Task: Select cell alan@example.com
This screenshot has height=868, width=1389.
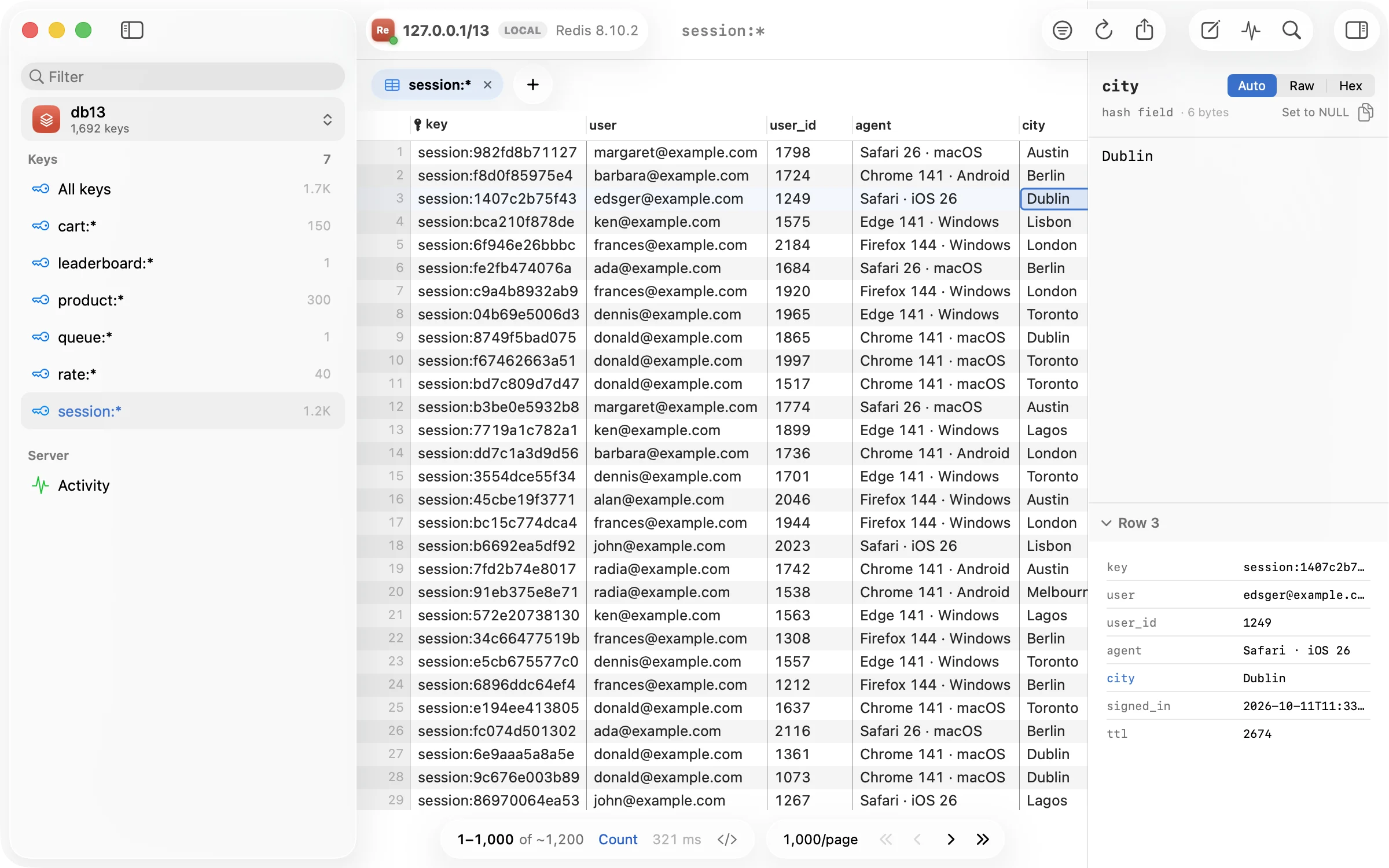Action: [677, 499]
